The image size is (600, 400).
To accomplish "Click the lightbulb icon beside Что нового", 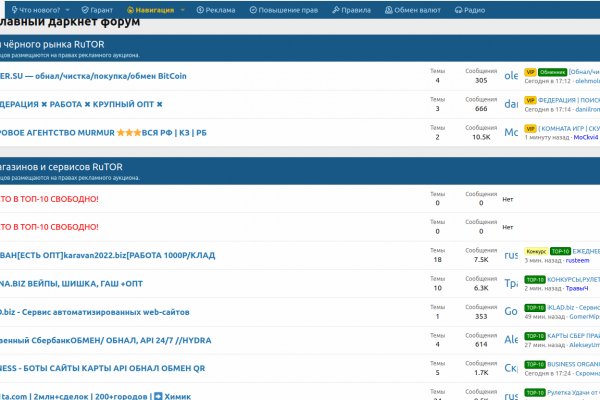I will pos(10,9).
